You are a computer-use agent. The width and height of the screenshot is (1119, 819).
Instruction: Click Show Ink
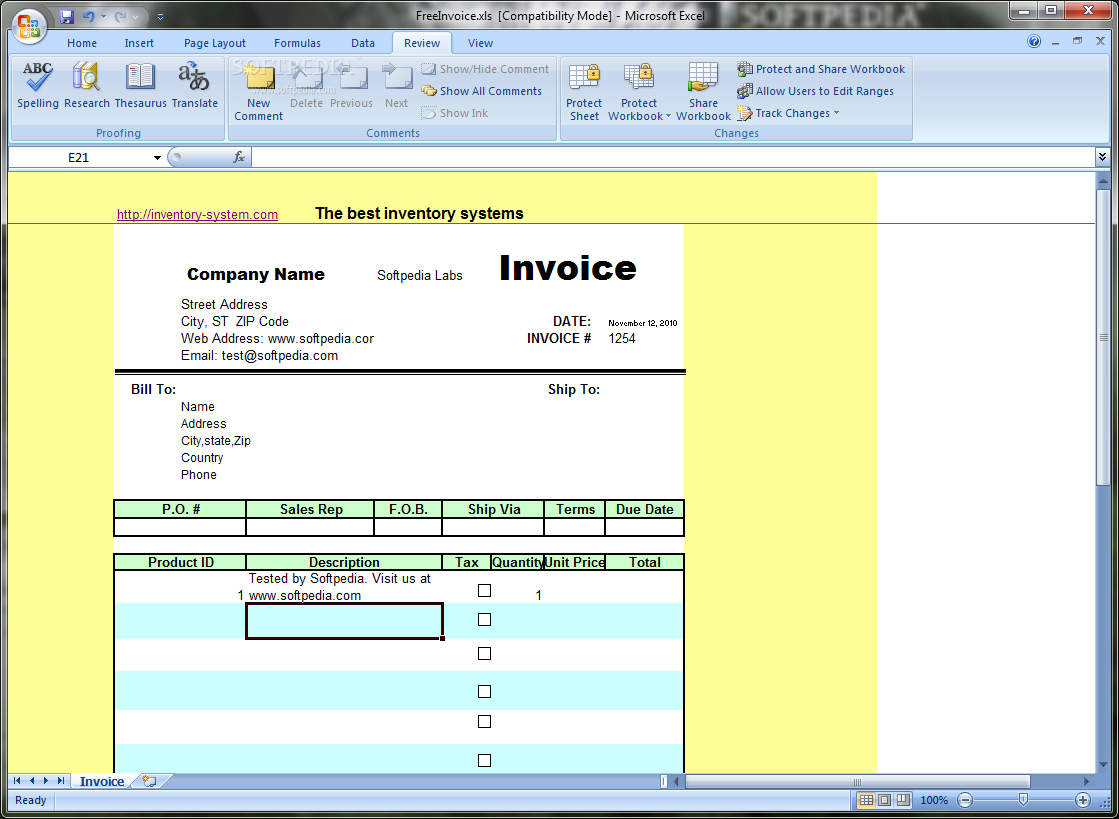[455, 113]
